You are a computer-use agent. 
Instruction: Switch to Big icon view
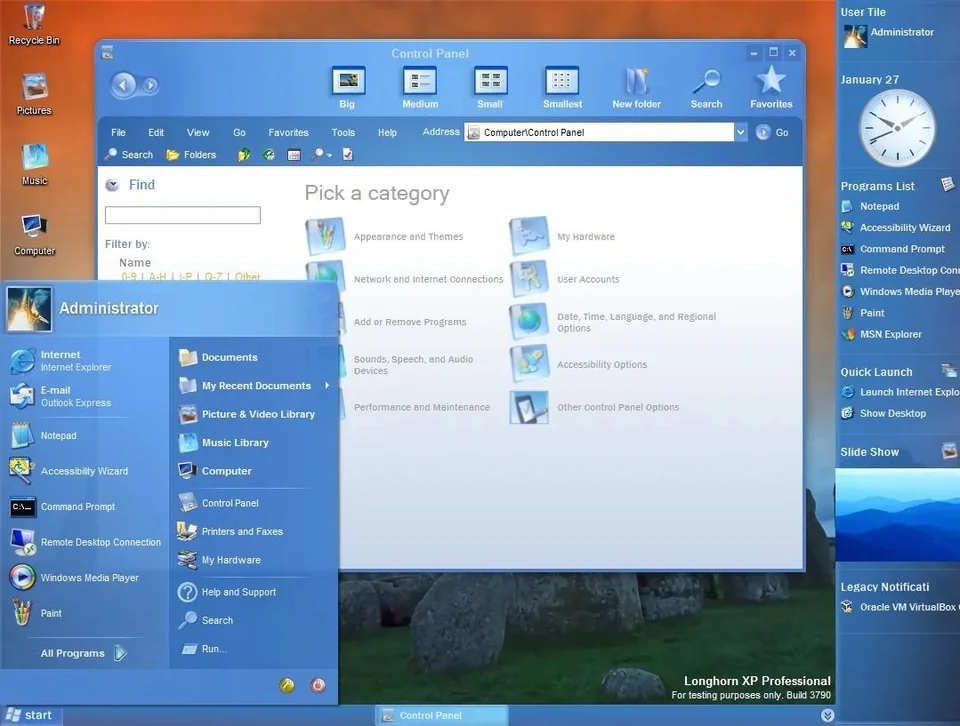[x=348, y=88]
